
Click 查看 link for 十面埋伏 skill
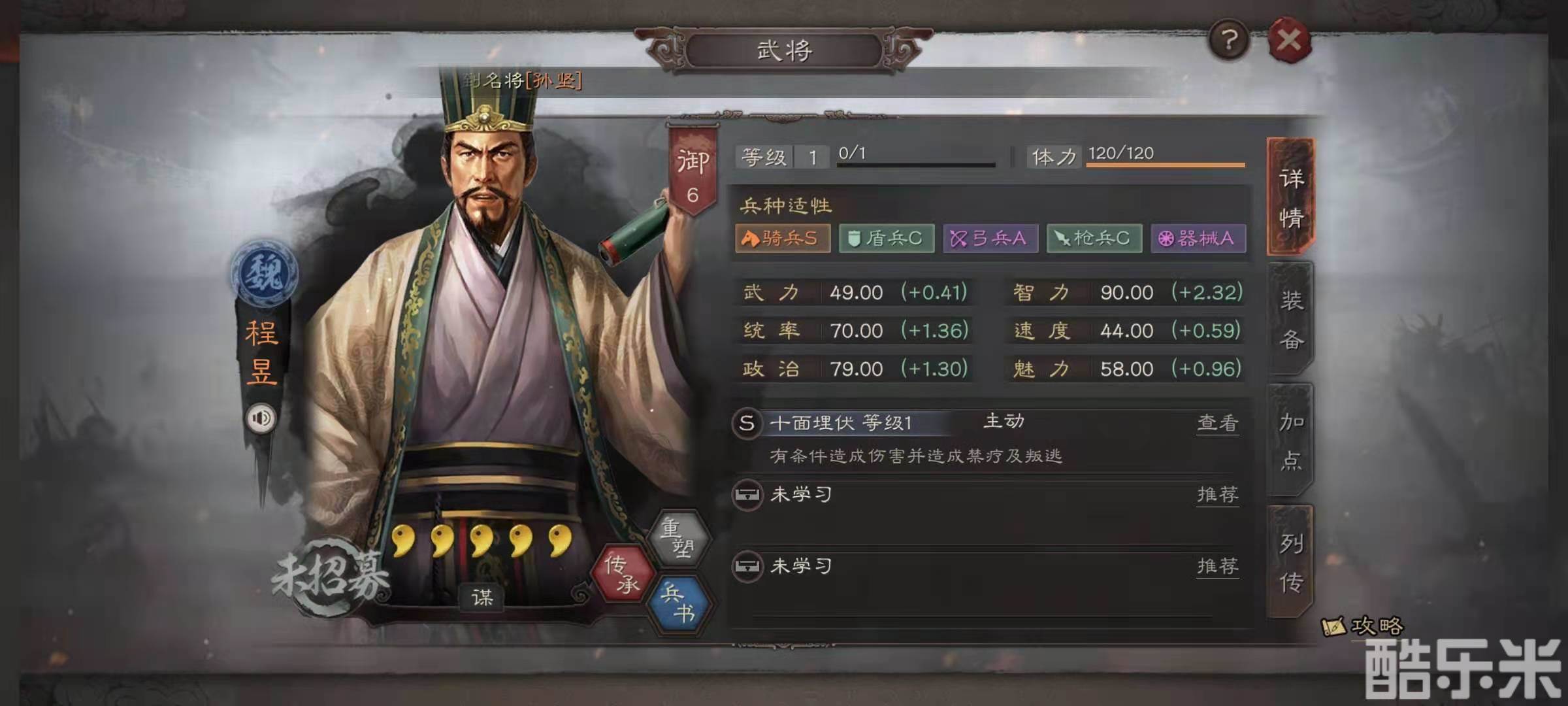[1217, 424]
